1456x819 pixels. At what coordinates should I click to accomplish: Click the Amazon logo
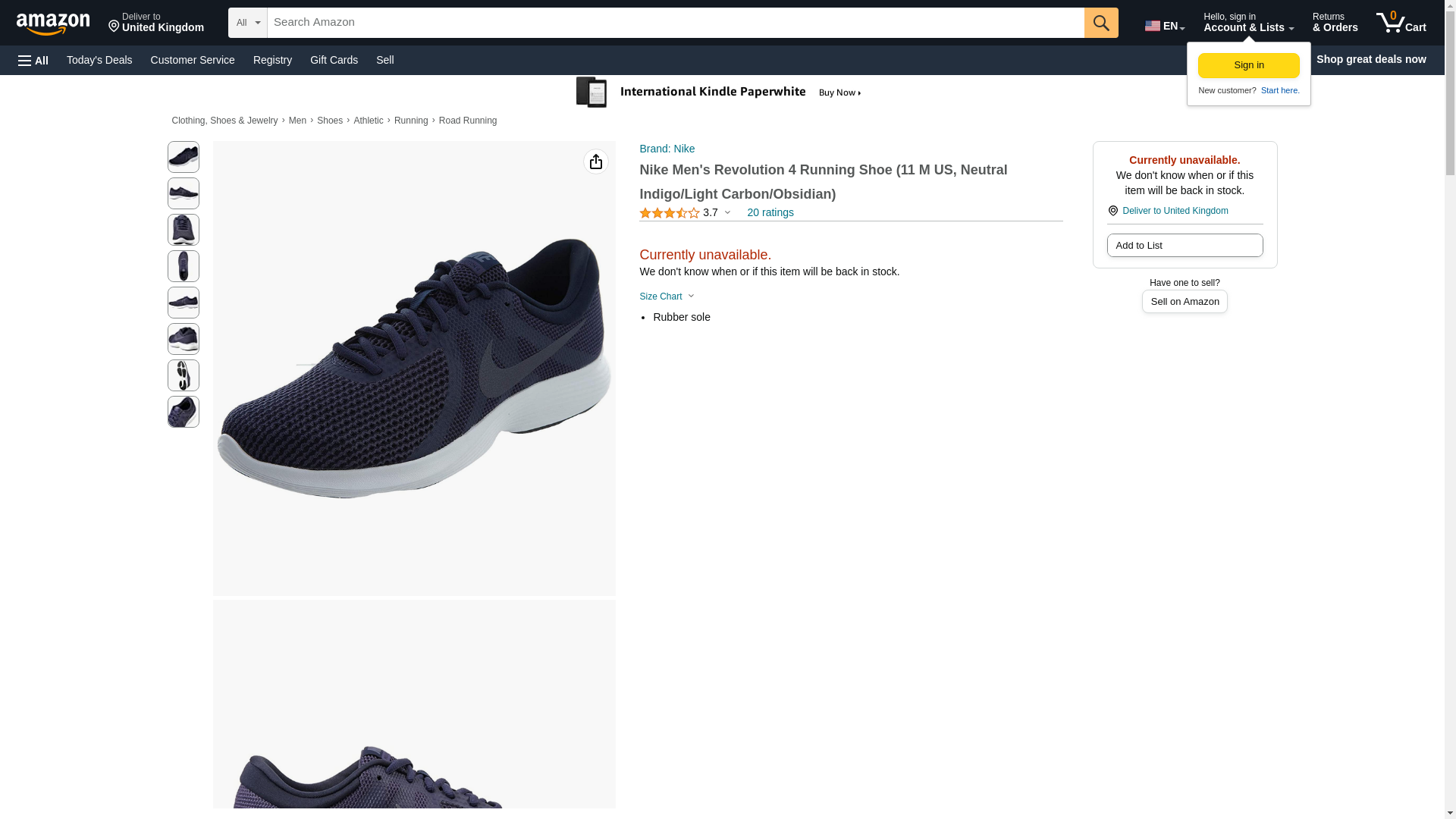click(x=53, y=24)
